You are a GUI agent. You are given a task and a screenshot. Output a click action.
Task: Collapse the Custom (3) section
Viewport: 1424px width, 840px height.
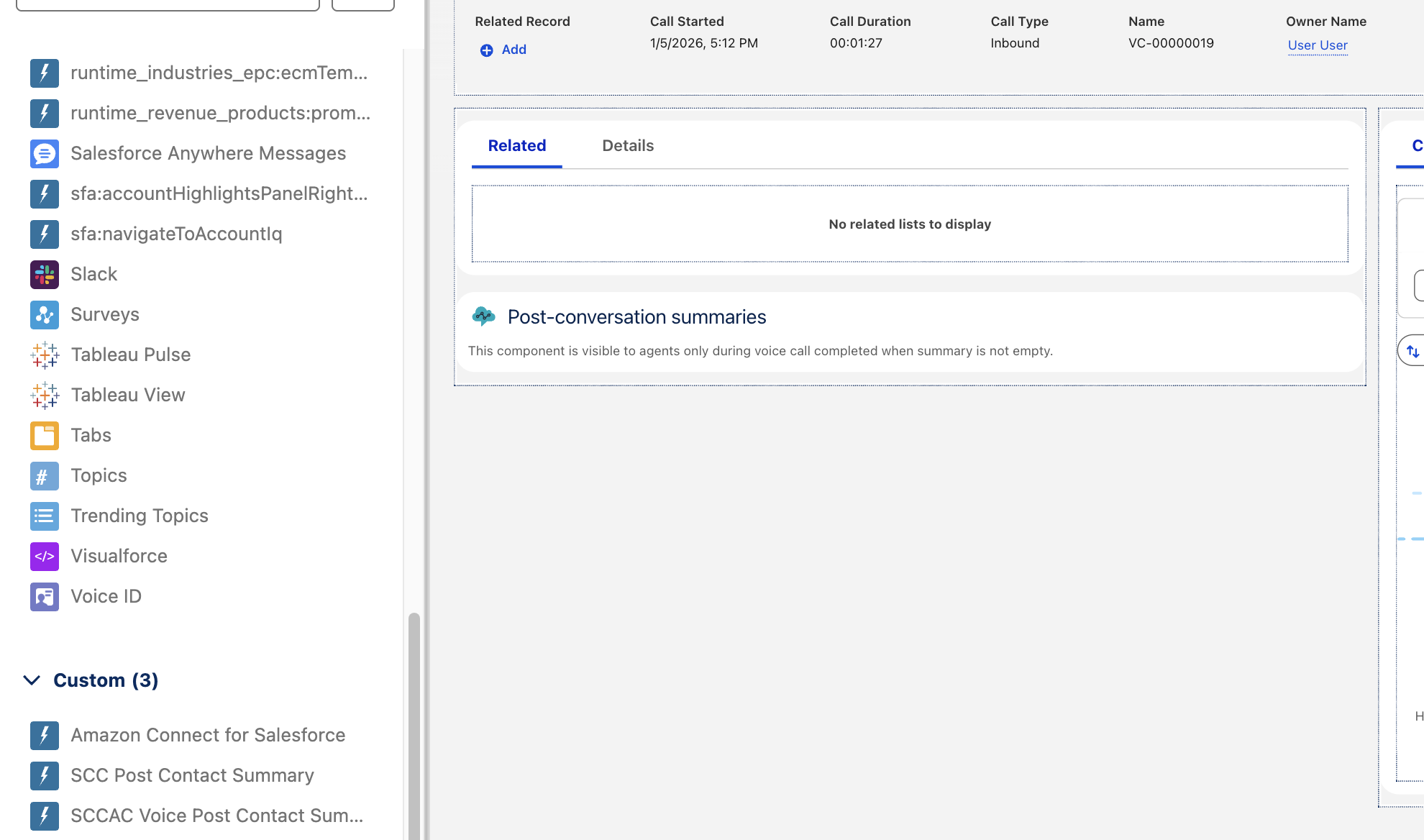click(32, 680)
